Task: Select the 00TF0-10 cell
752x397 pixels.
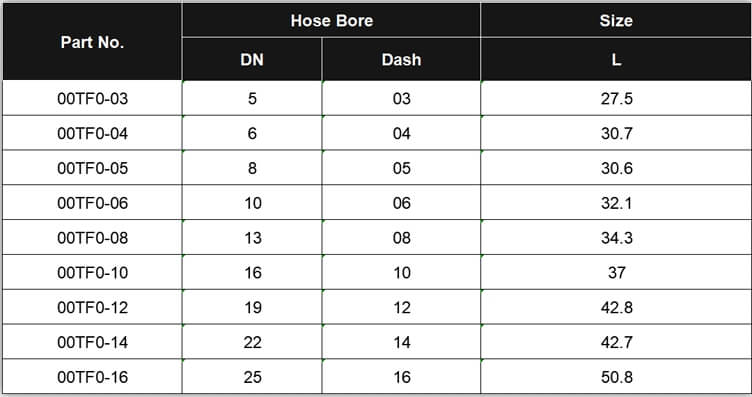Action: (x=92, y=272)
